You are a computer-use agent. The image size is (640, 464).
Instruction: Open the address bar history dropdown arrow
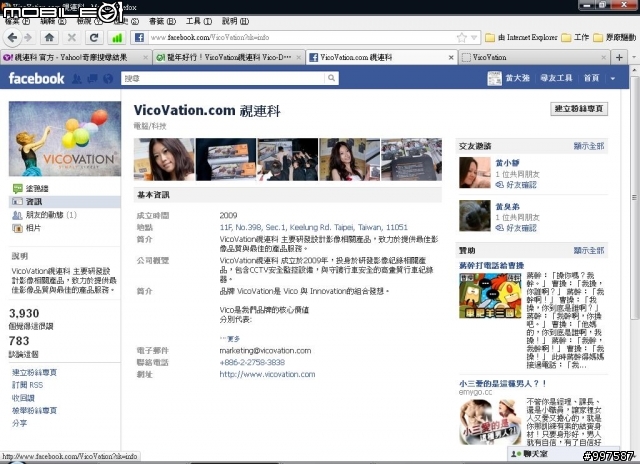[x=474, y=38]
